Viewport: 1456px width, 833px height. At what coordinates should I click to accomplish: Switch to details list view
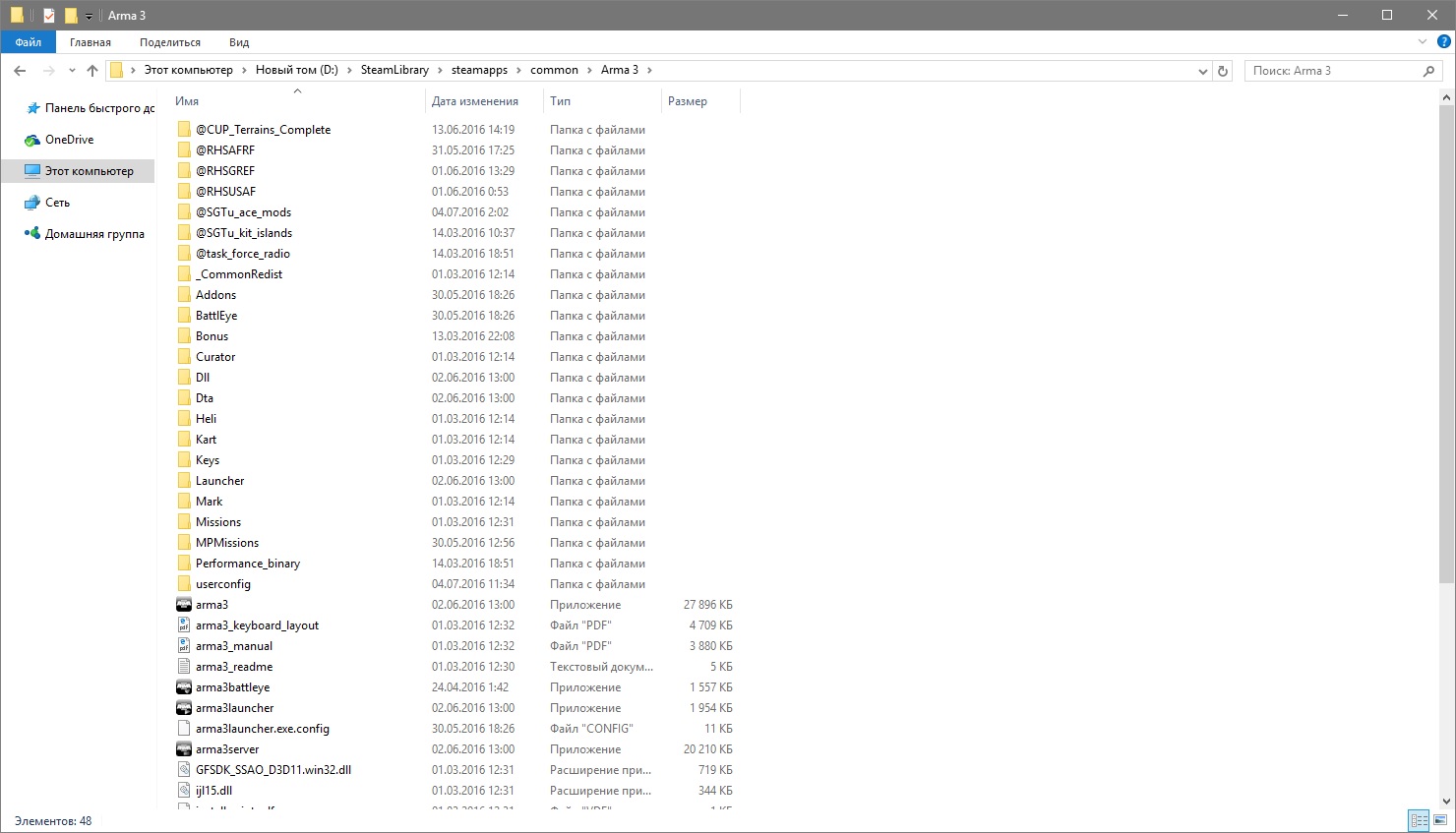click(1419, 820)
